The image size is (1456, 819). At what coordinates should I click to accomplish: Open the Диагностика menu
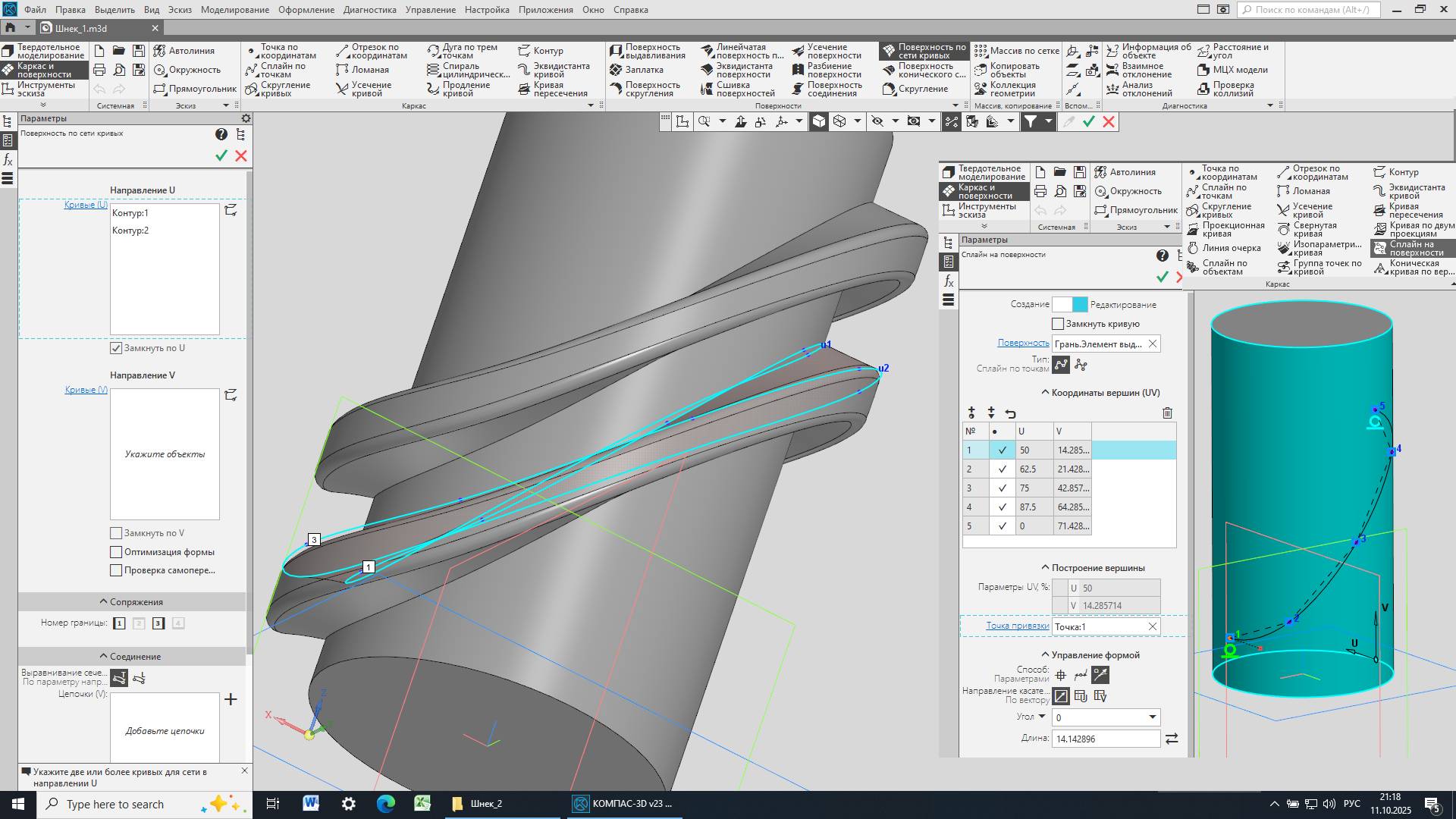coord(369,10)
